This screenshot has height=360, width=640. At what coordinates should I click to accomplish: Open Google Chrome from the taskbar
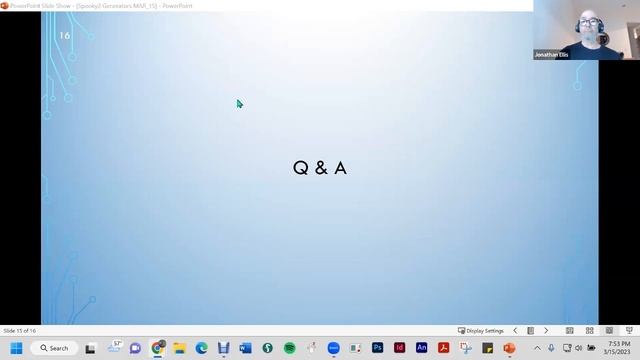[157, 348]
